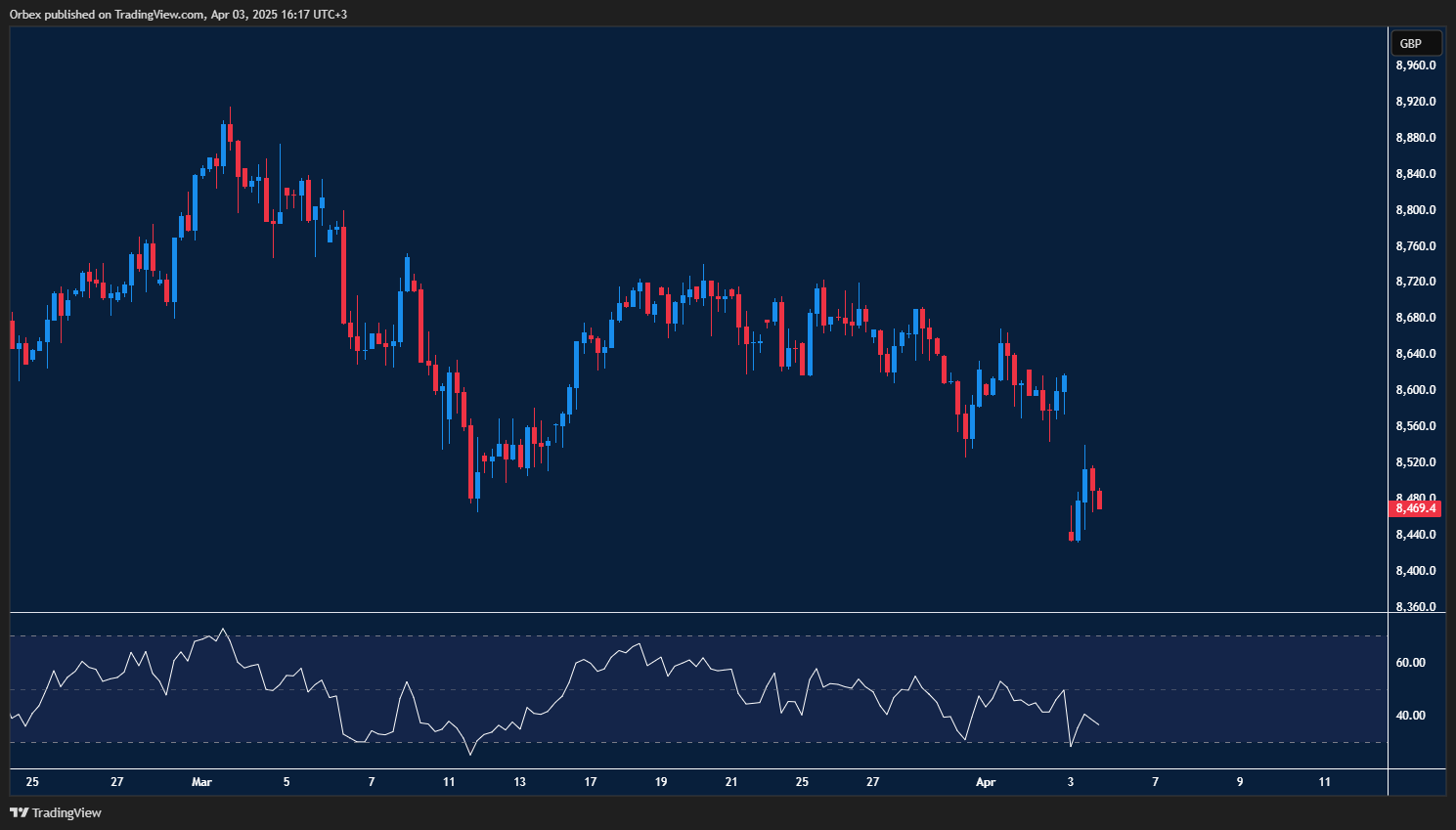This screenshot has height=830, width=1456.
Task: Select the GBP currency symbol box
Action: click(x=1415, y=42)
